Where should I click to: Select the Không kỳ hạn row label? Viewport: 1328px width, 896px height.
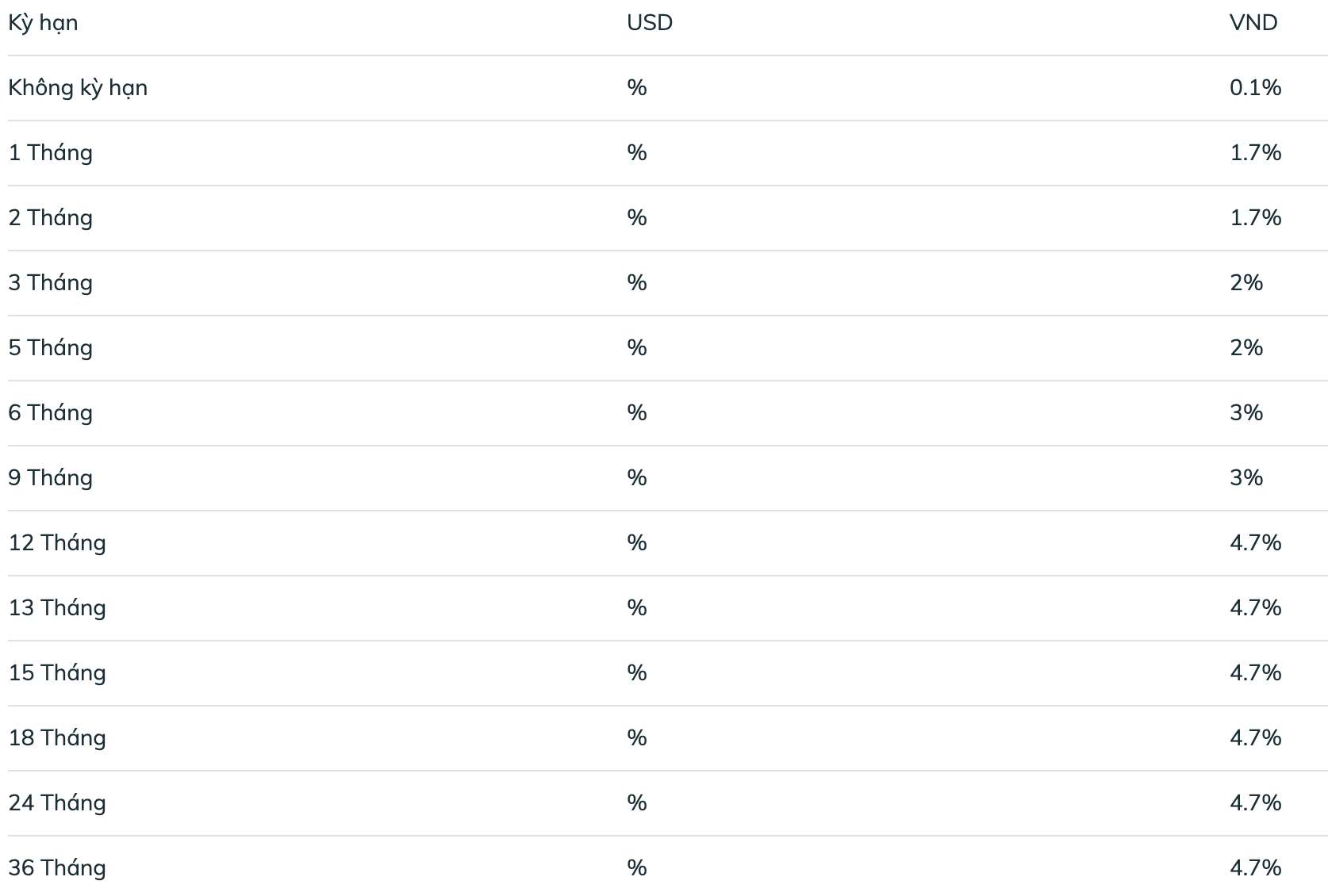[78, 88]
